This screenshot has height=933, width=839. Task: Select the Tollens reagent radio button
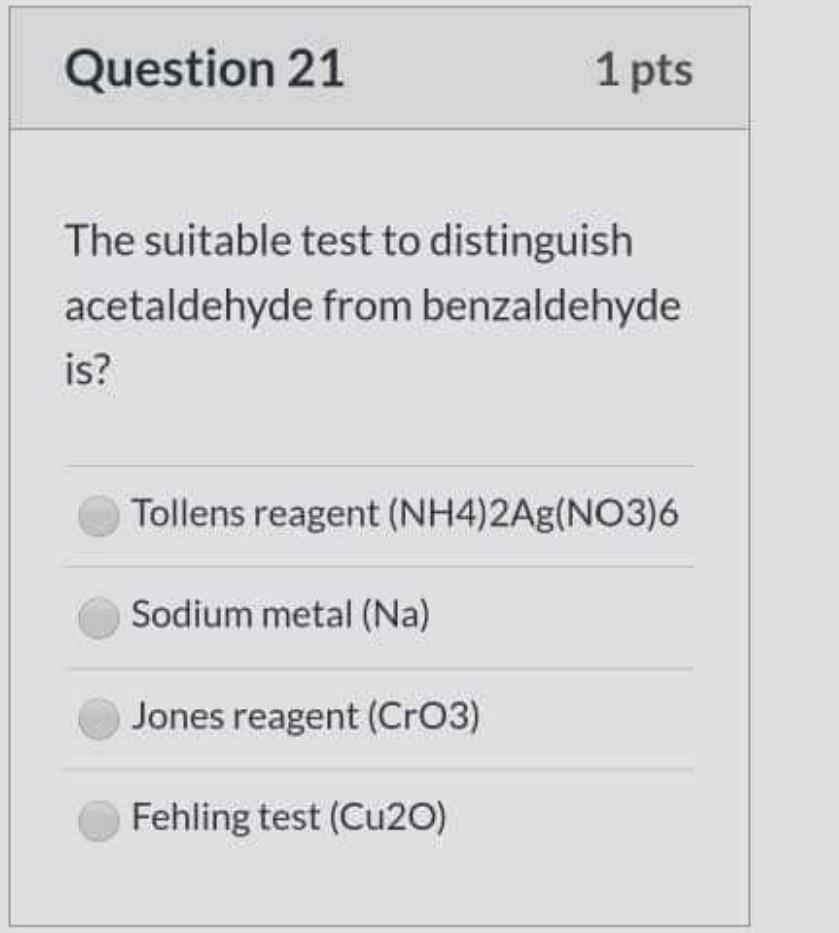click(x=99, y=515)
